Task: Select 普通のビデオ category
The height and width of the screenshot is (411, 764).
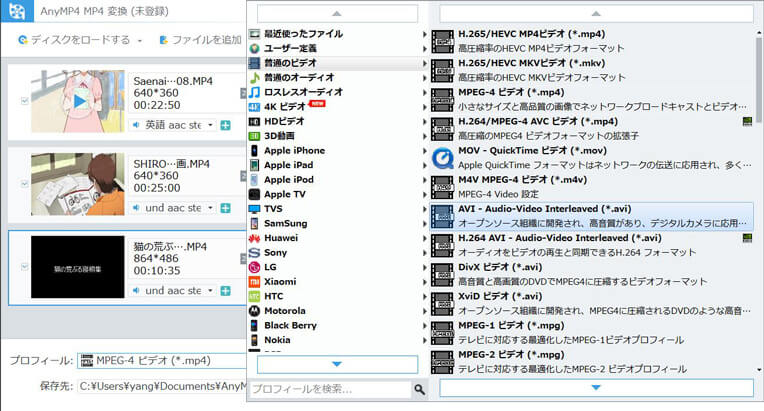Action: (x=338, y=63)
